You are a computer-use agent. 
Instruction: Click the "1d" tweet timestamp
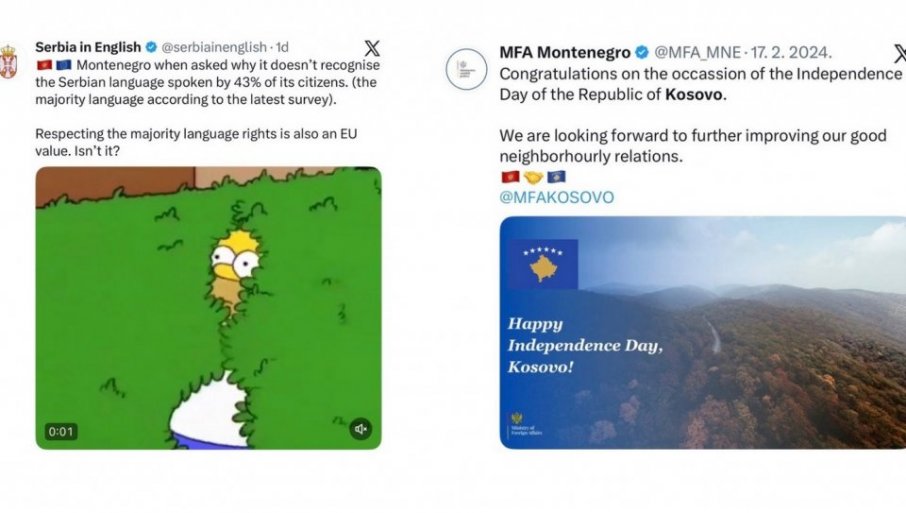click(282, 47)
